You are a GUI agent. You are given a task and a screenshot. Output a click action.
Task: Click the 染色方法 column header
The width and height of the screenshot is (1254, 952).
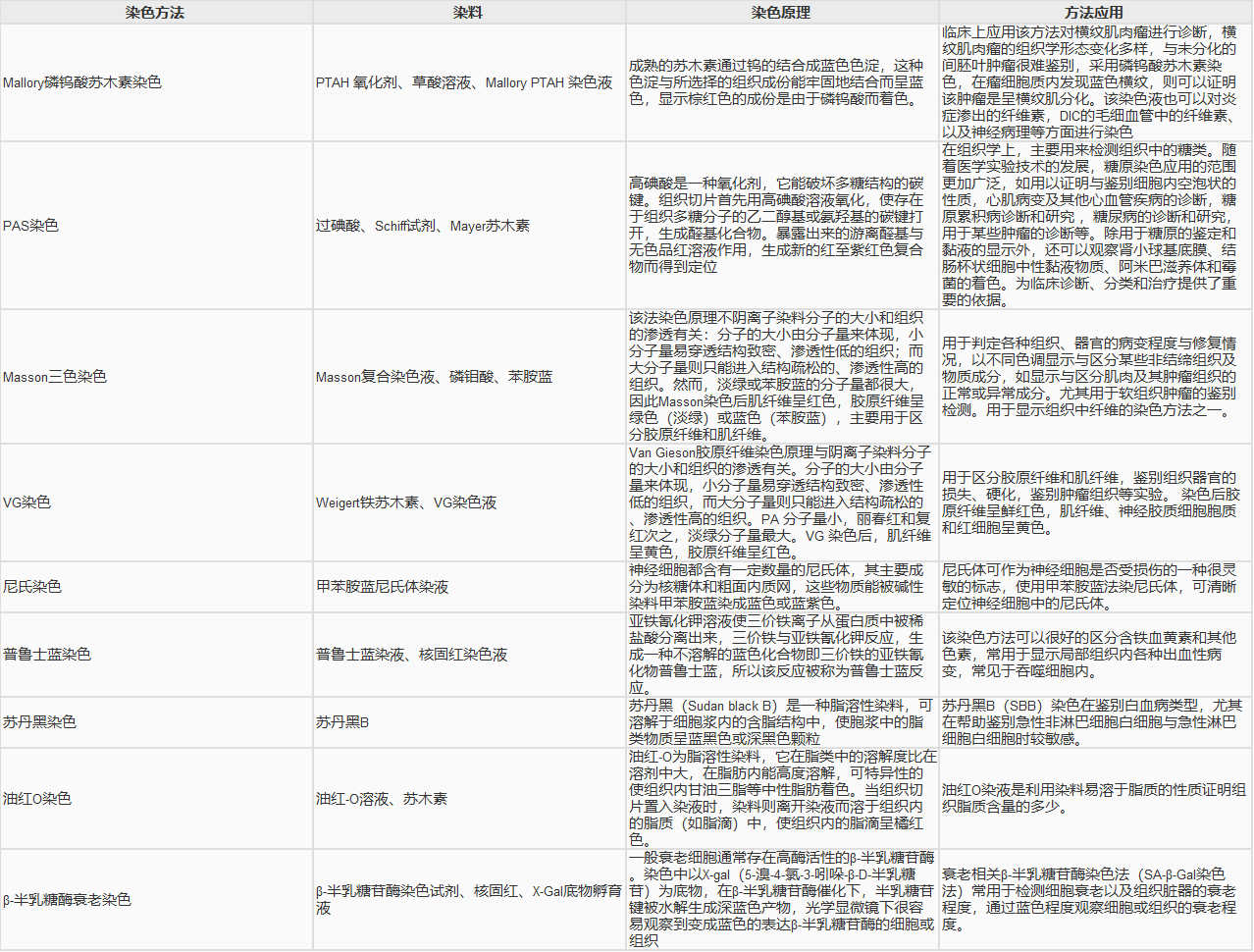155,13
